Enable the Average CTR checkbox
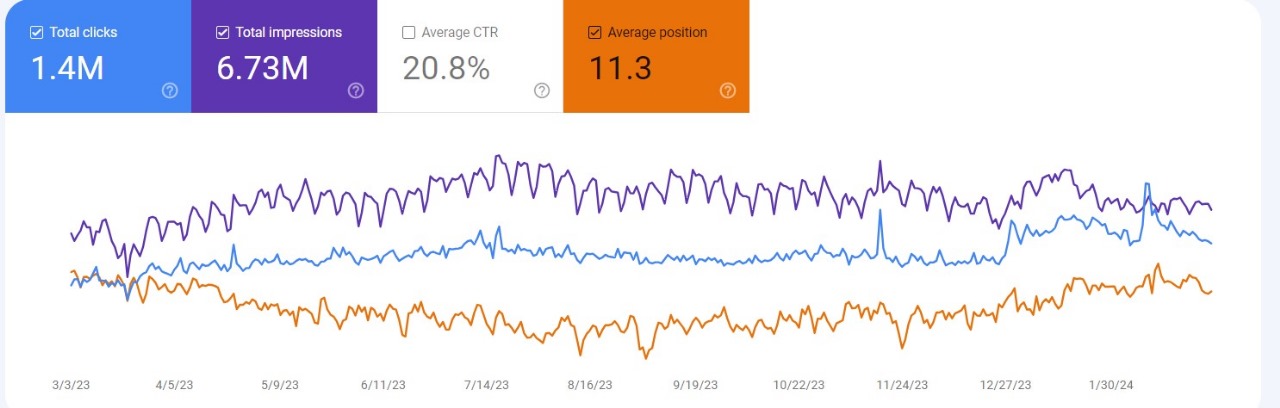 (x=408, y=33)
